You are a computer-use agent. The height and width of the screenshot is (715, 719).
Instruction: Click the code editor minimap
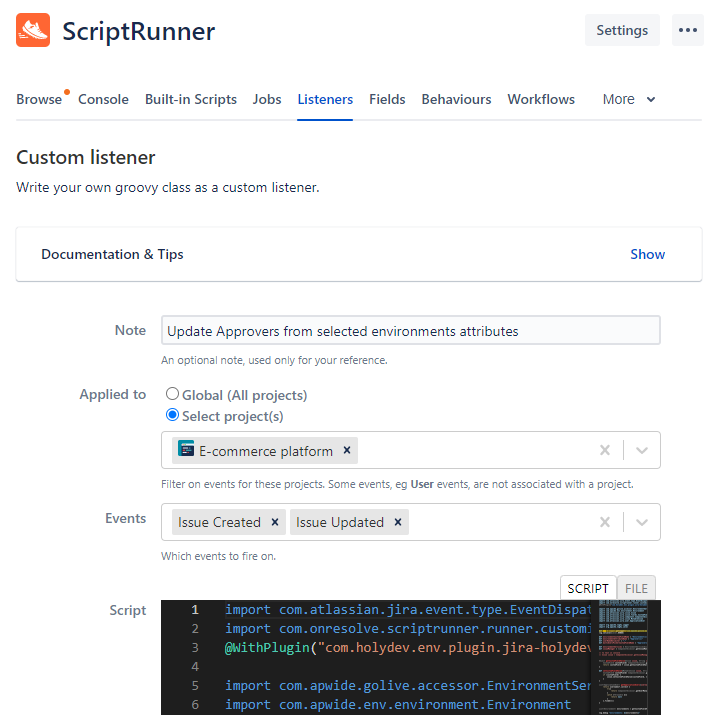(626, 656)
